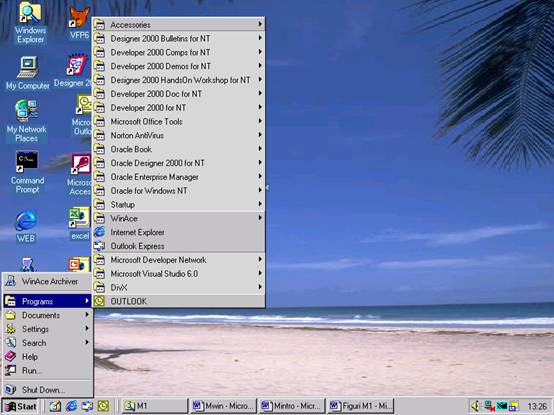Open Settings in the Start menu
This screenshot has width=554, height=415.
(48, 329)
